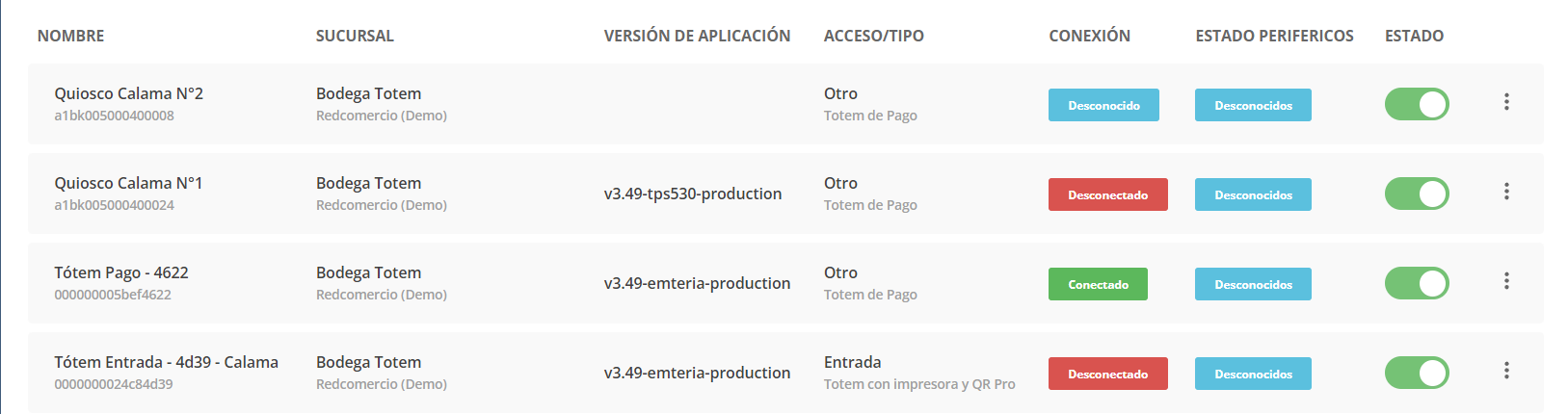Sort by NOMBRE column header
Screen dimensions: 1568x414
coord(70,36)
